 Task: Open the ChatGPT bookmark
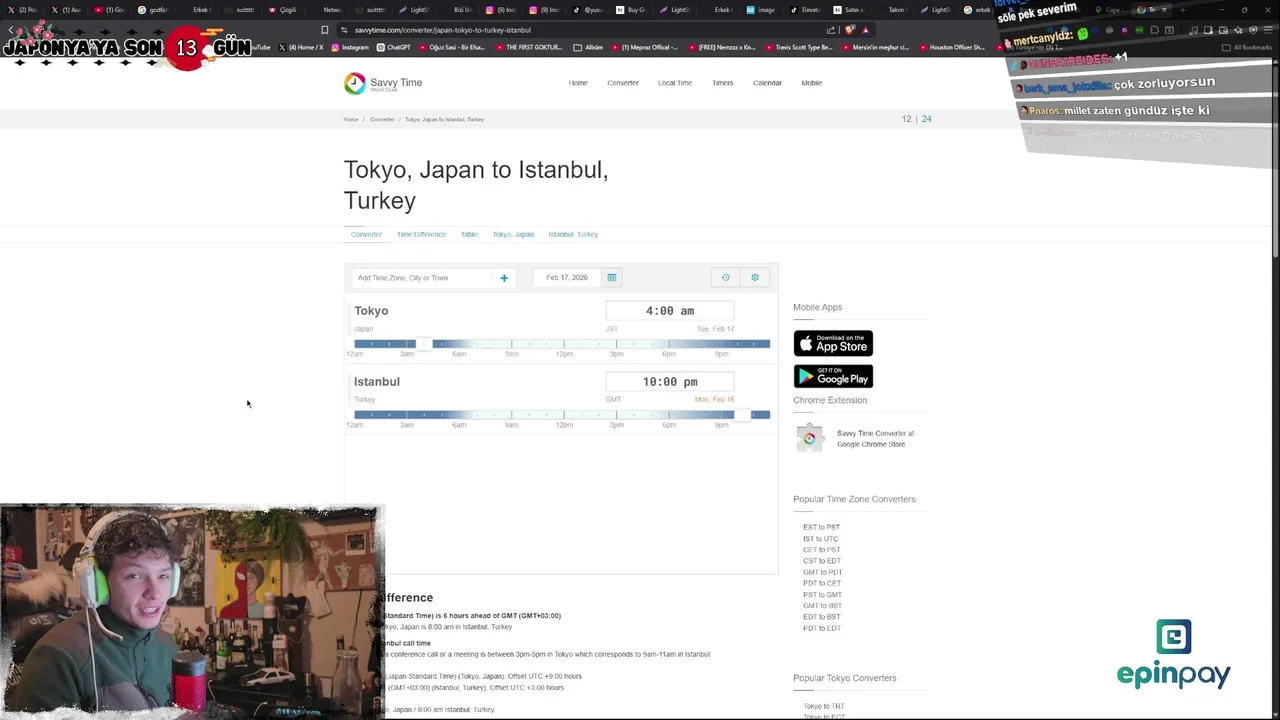pos(394,47)
